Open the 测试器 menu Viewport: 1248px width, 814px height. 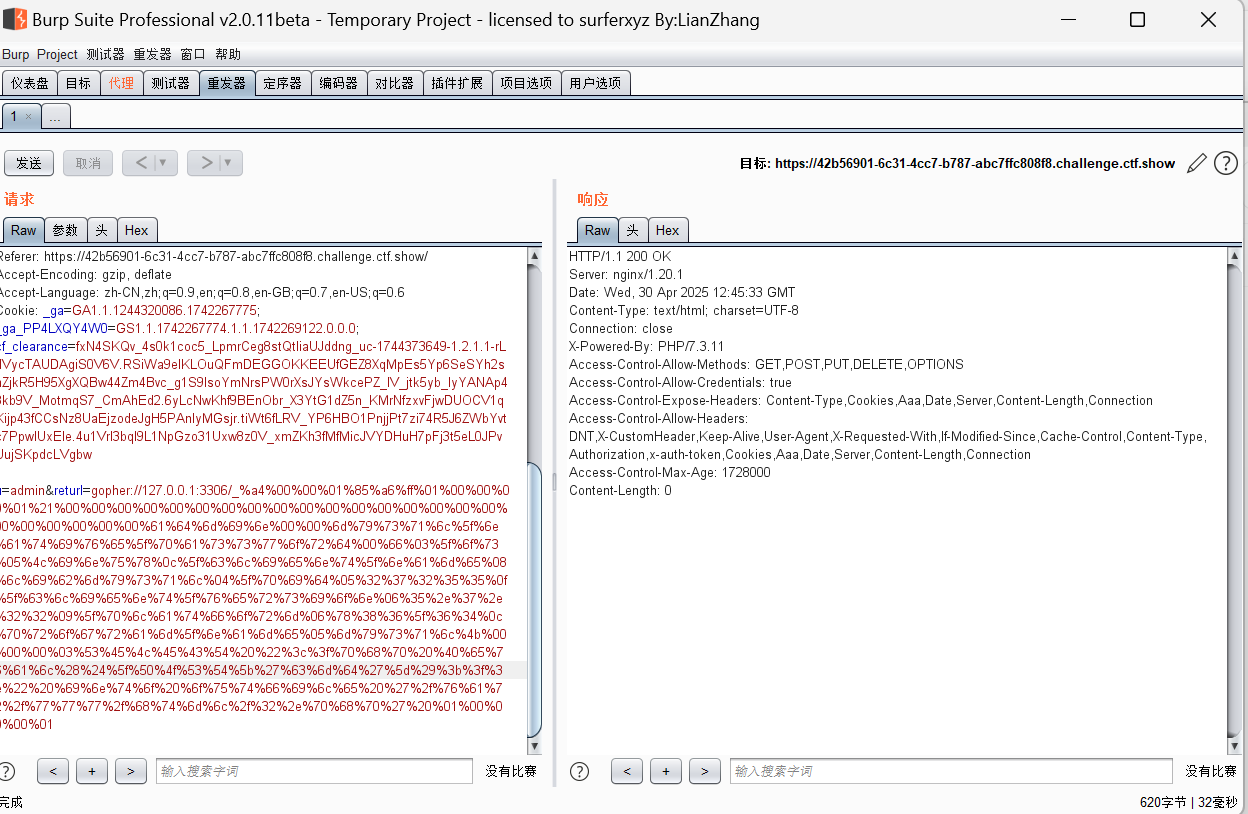point(106,54)
